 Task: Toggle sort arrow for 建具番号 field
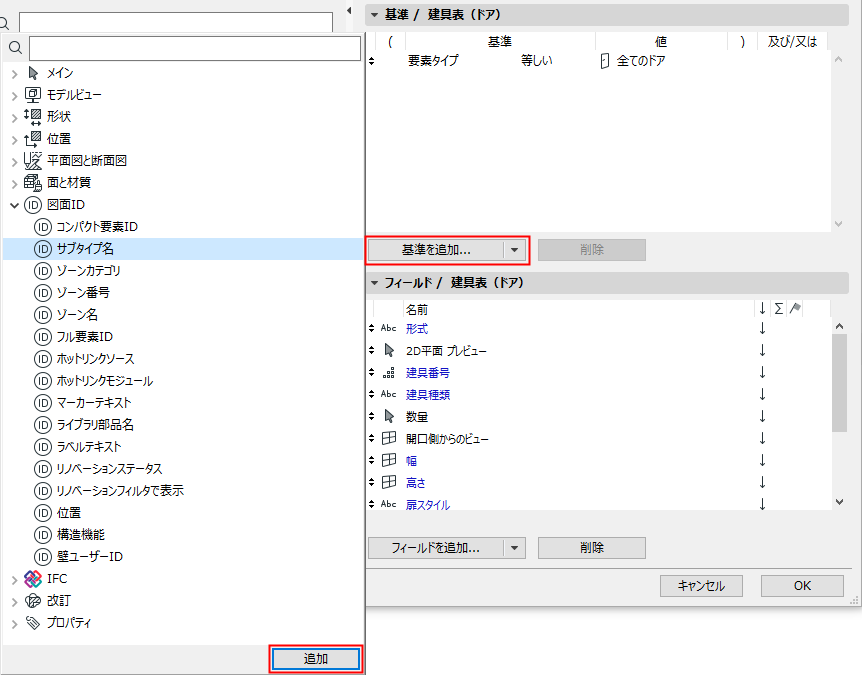coord(762,372)
